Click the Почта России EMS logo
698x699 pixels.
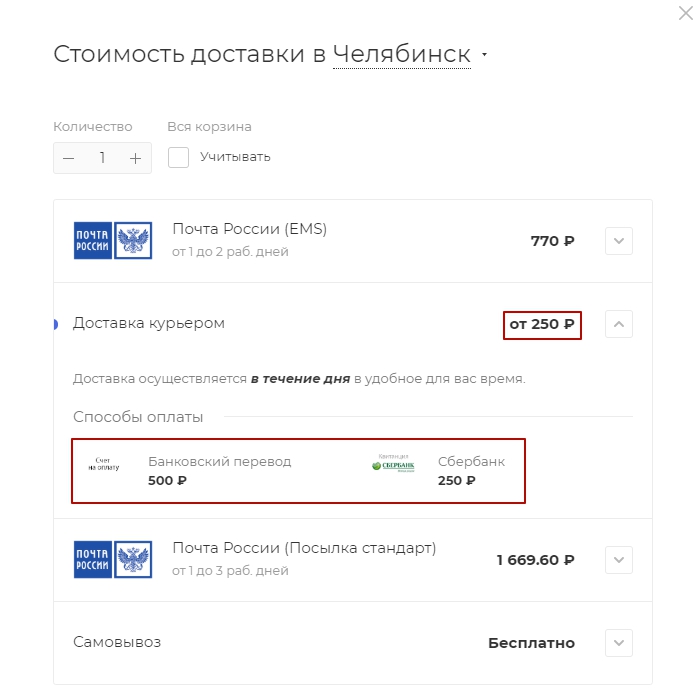pyautogui.click(x=113, y=240)
